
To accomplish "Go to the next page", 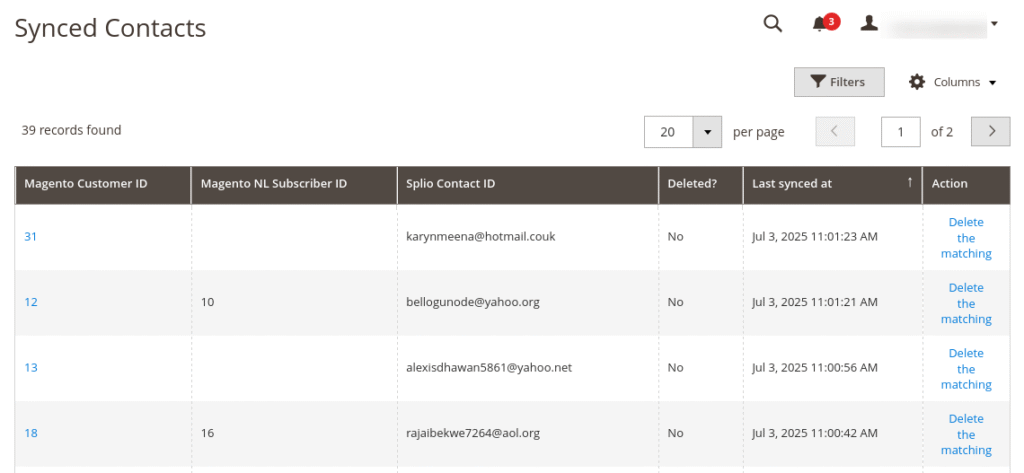I will [x=990, y=131].
